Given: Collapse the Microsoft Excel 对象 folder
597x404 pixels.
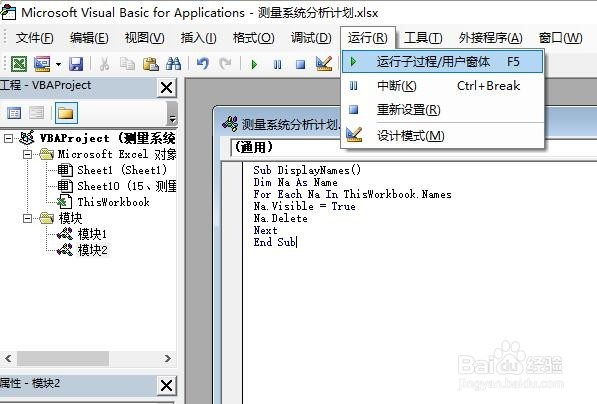Looking at the screenshot, I should [x=27, y=154].
